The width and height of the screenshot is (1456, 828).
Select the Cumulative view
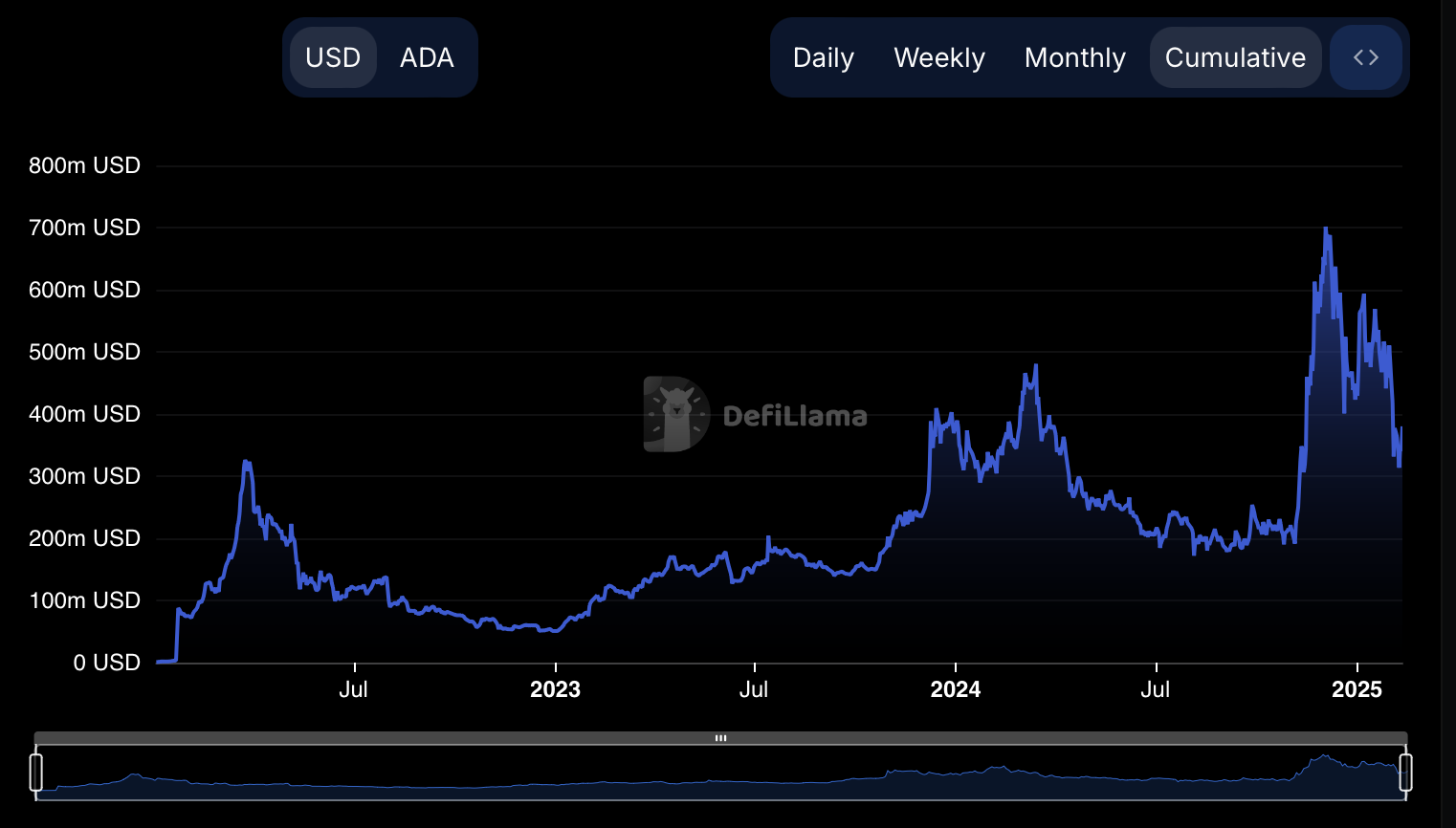click(1235, 57)
